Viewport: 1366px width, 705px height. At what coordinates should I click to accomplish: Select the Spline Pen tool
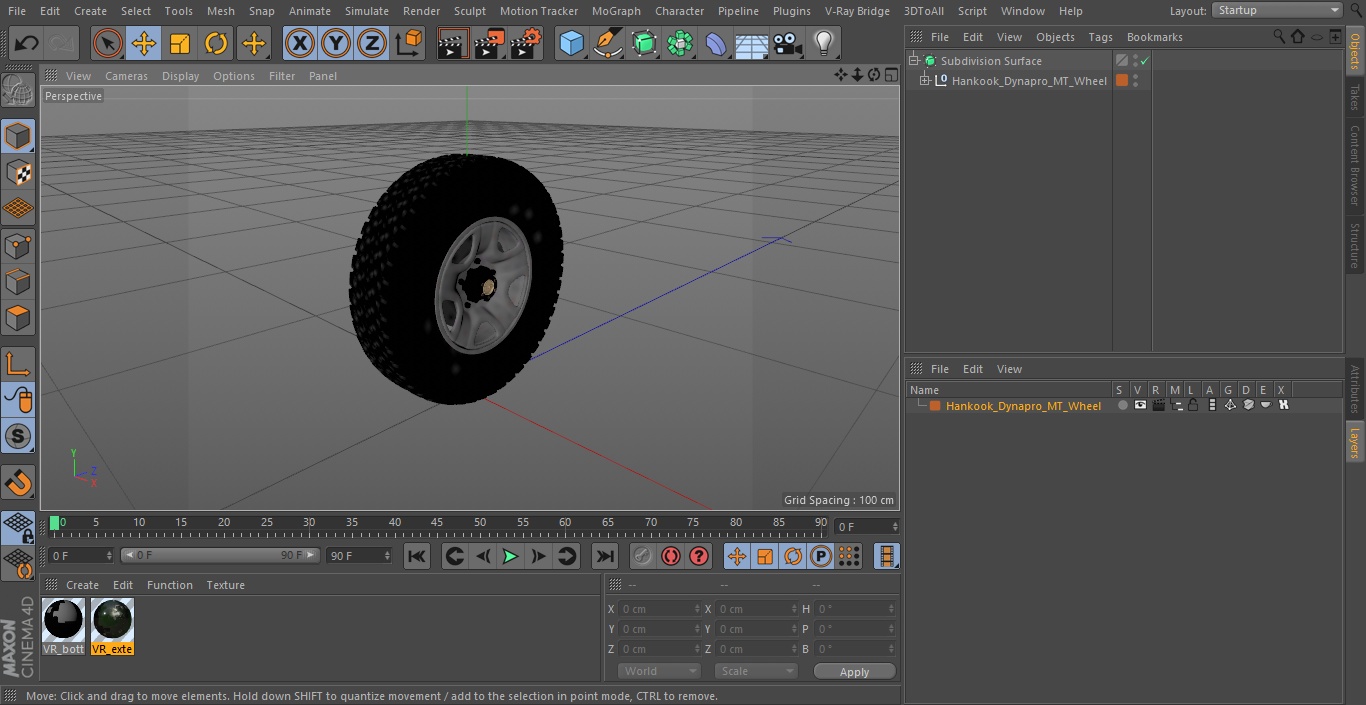607,43
